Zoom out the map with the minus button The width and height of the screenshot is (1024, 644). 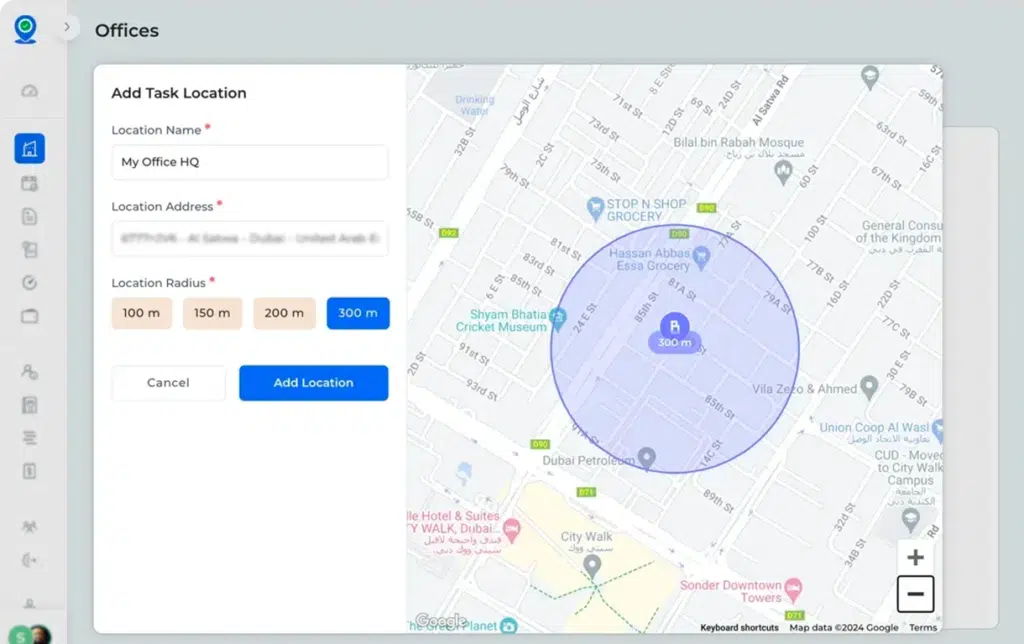(915, 594)
